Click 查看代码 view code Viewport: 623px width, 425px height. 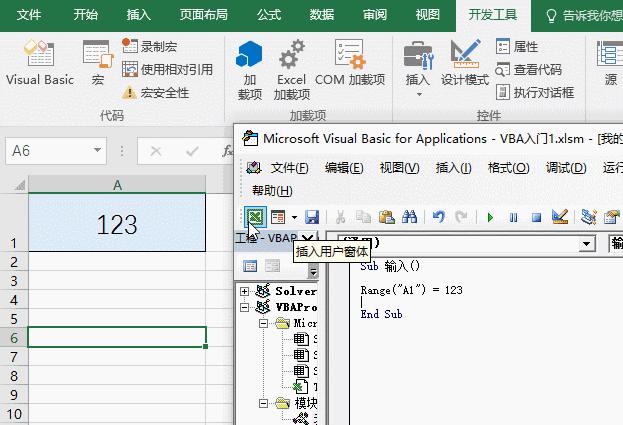coord(528,70)
